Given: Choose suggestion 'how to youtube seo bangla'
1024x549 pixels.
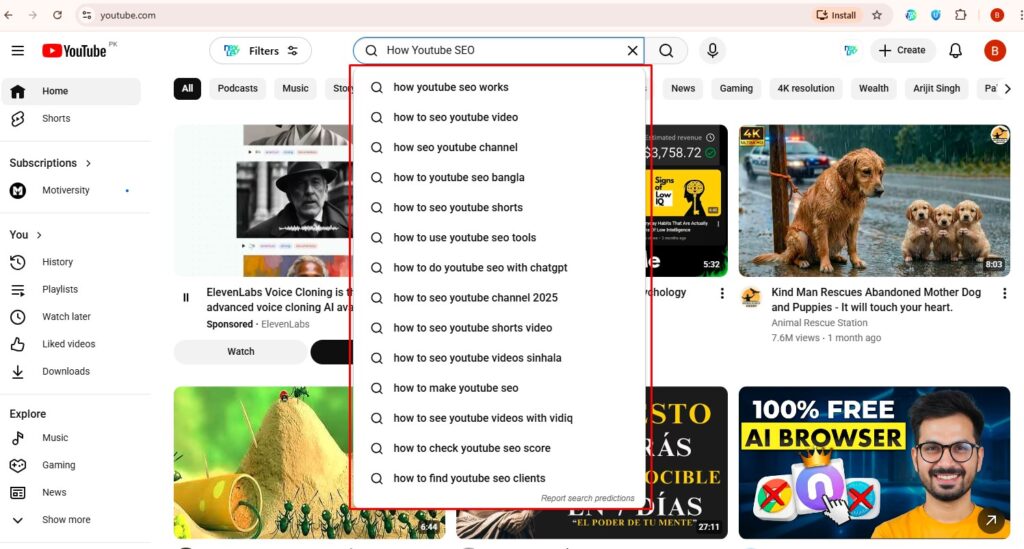Looking at the screenshot, I should (x=499, y=178).
